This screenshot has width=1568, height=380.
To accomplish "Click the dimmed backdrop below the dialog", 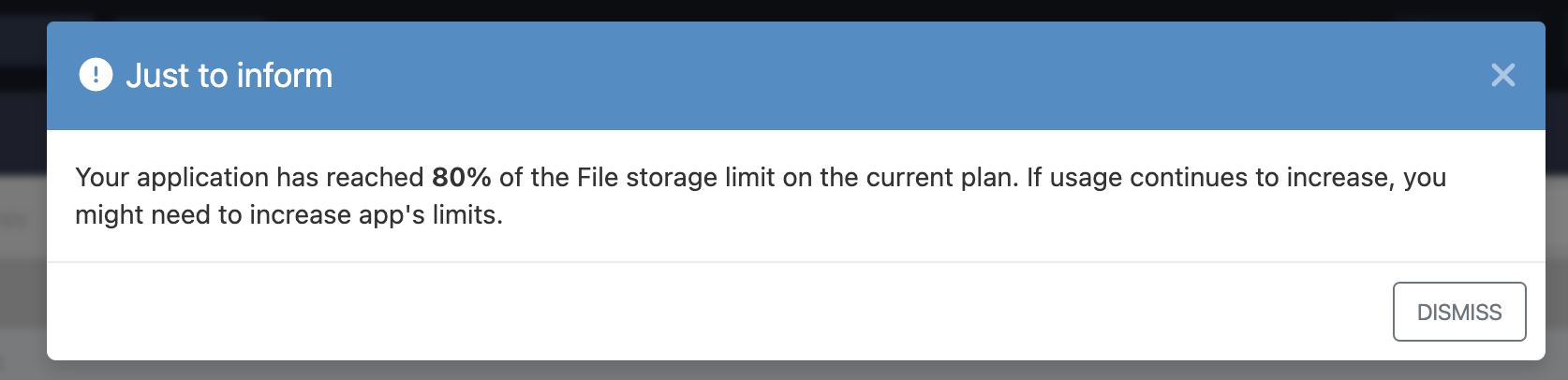I will (796, 371).
